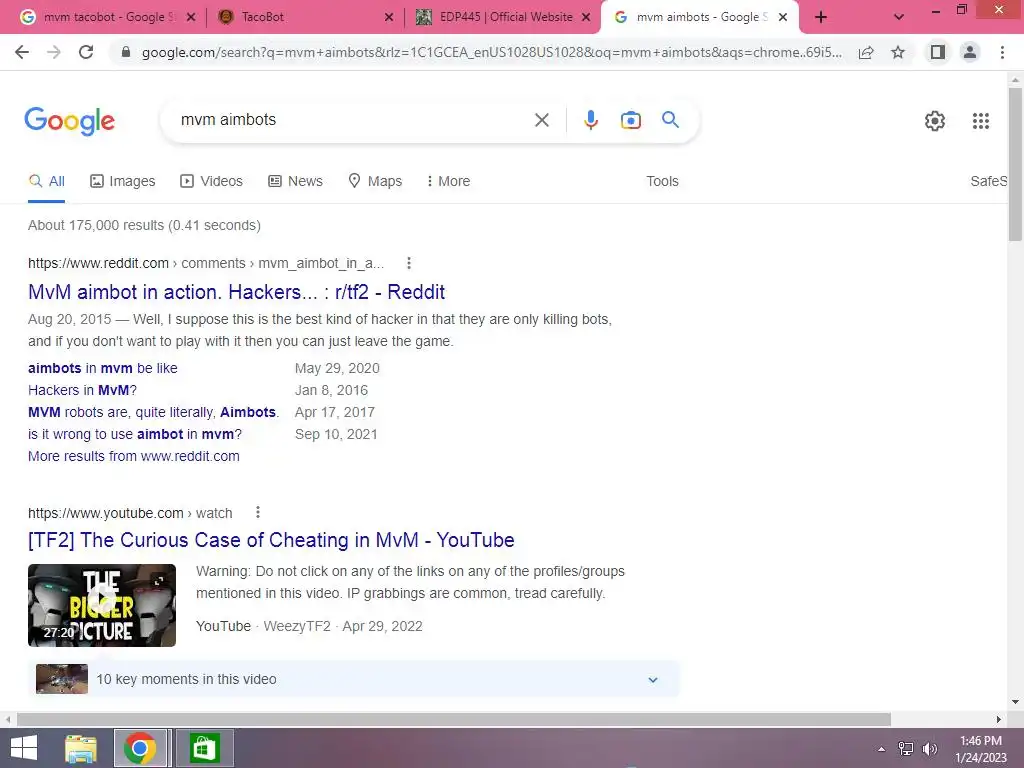Click inside the Google search field
Image resolution: width=1024 pixels, height=768 pixels.
pos(353,120)
